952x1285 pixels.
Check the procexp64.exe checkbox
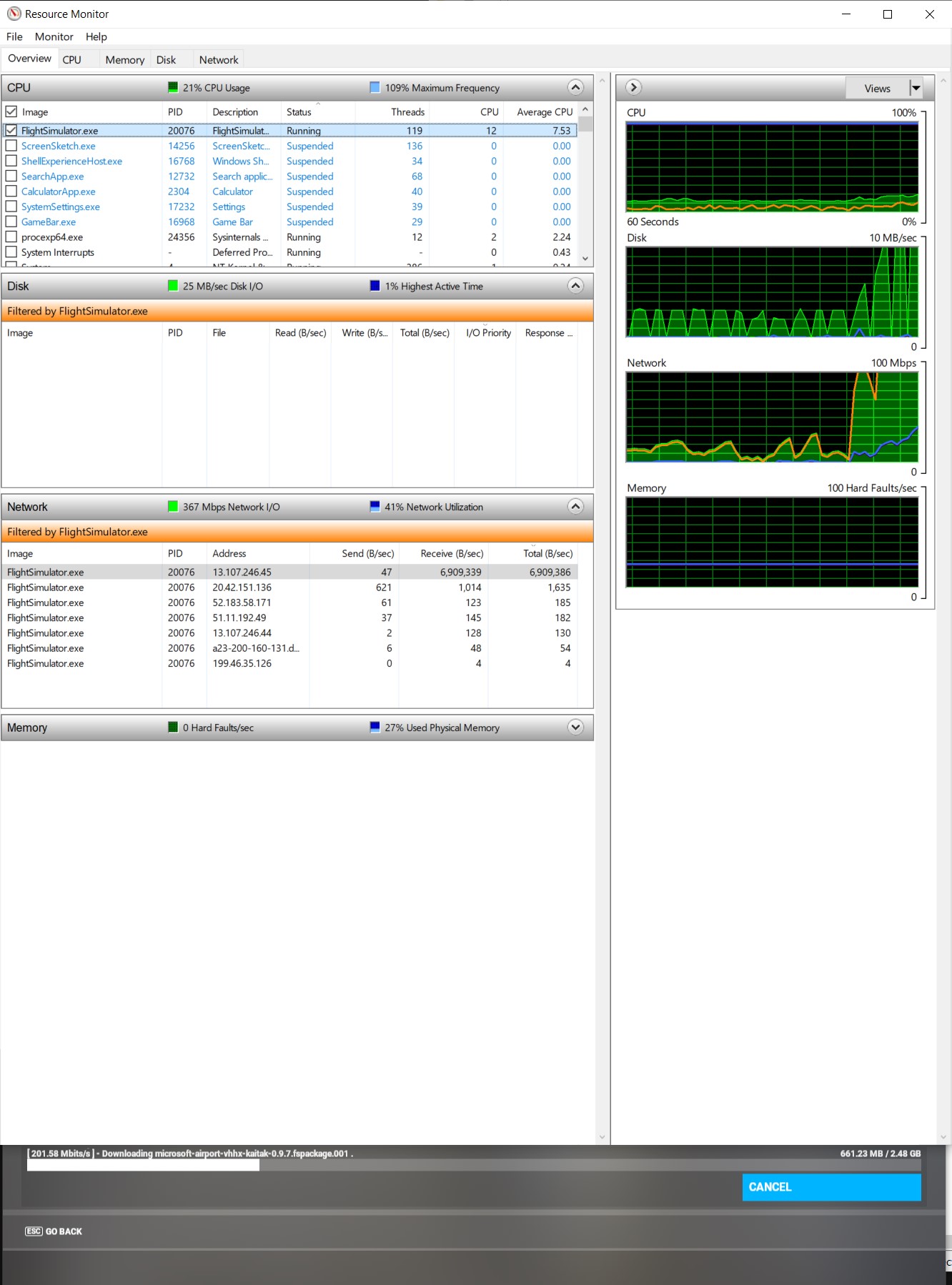pyautogui.click(x=11, y=237)
